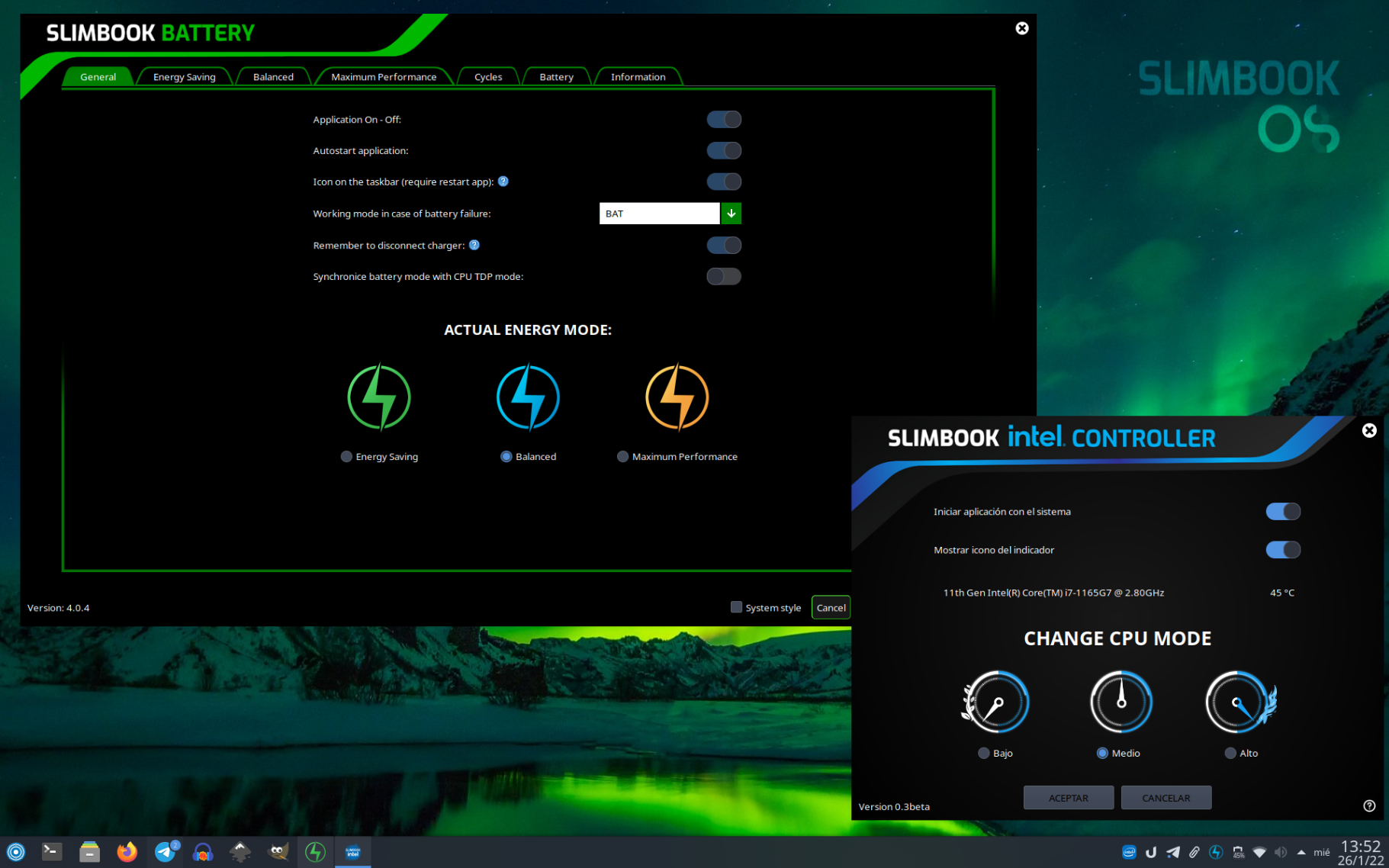Click ACEPTAR in Intel Controller

[1068, 798]
